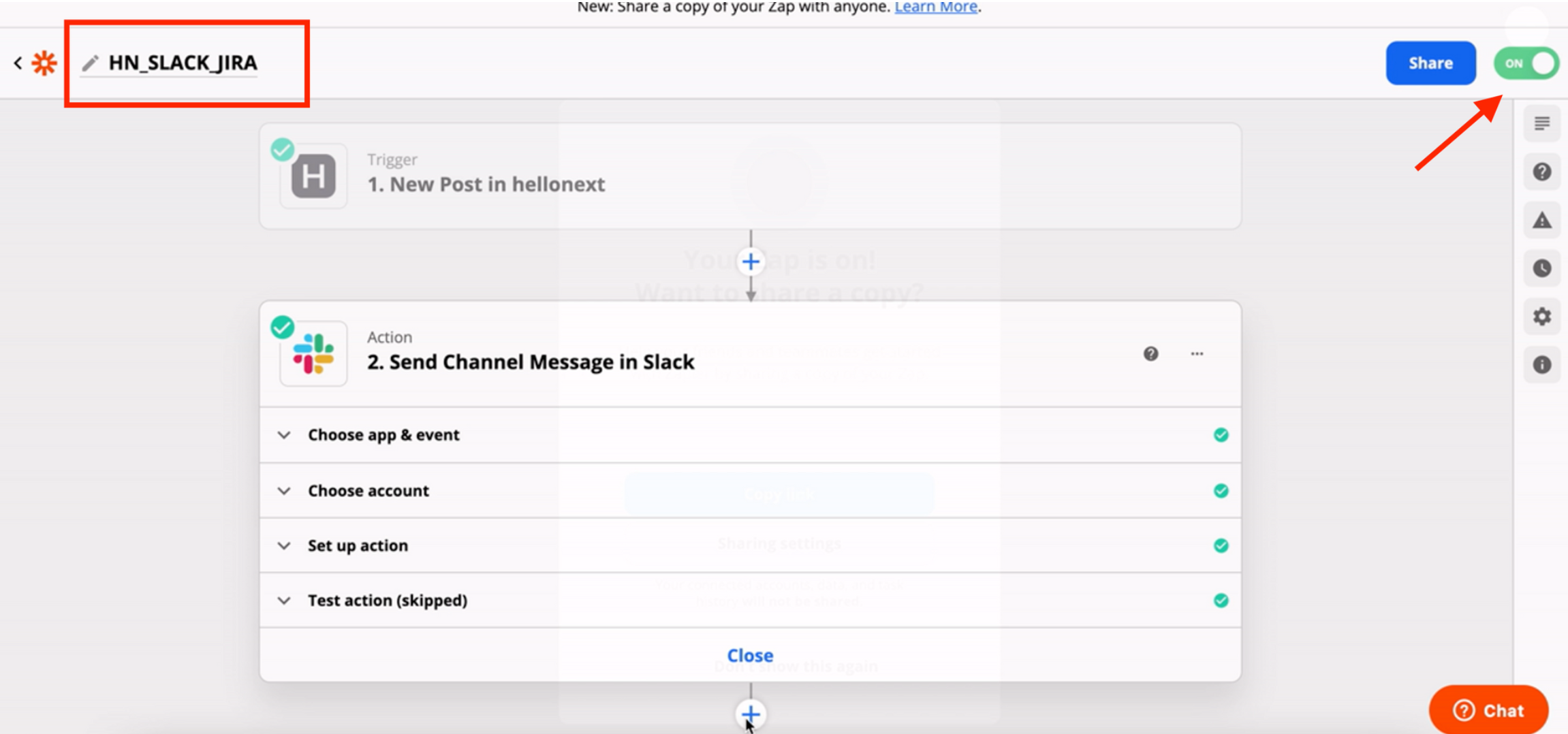Edit Zap name via pencil icon
The height and width of the screenshot is (734, 1568).
point(91,63)
